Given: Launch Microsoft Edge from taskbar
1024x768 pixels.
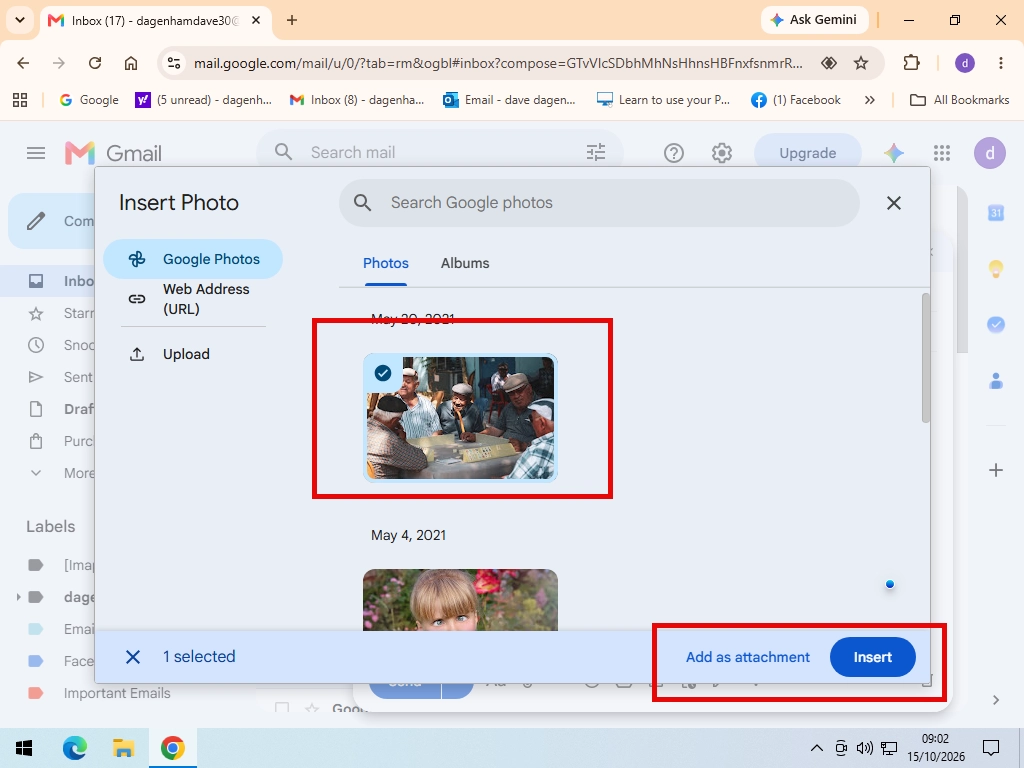Looking at the screenshot, I should [x=74, y=748].
